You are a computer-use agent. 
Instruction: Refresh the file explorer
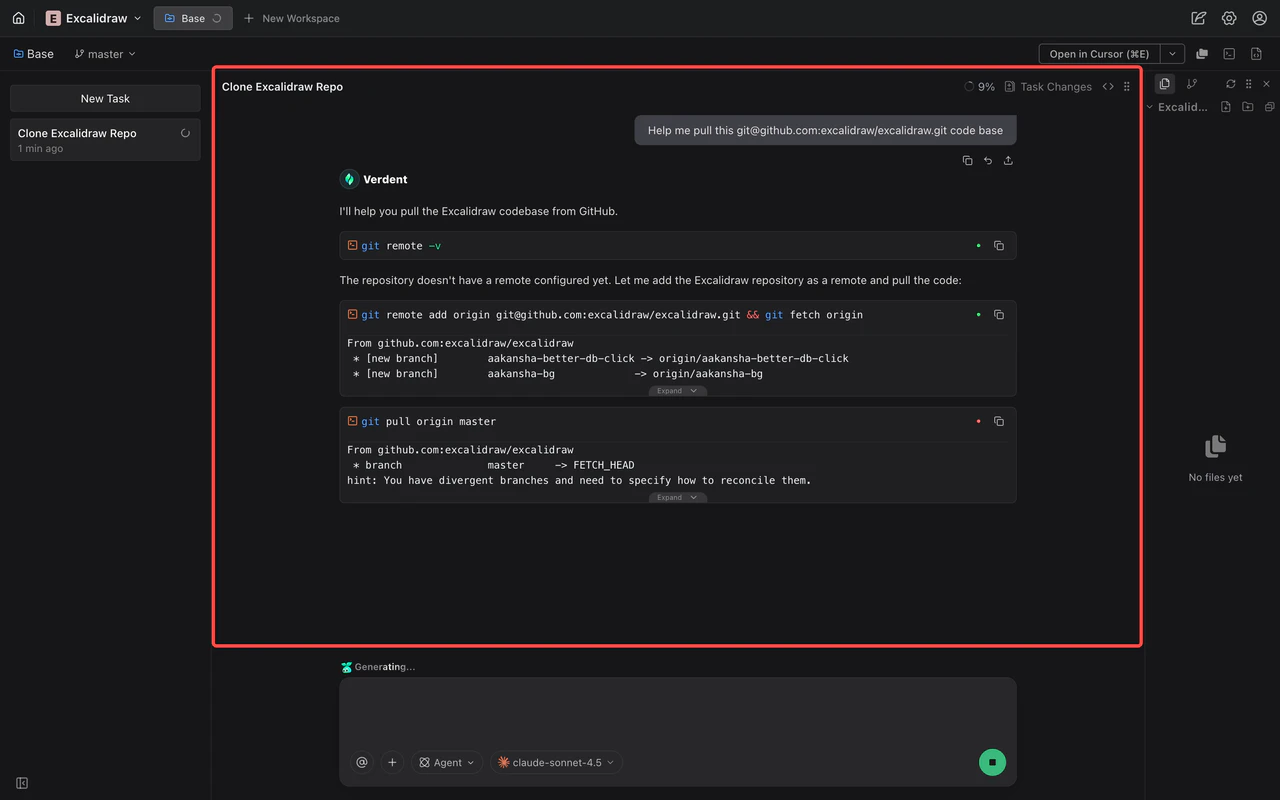click(x=1231, y=84)
